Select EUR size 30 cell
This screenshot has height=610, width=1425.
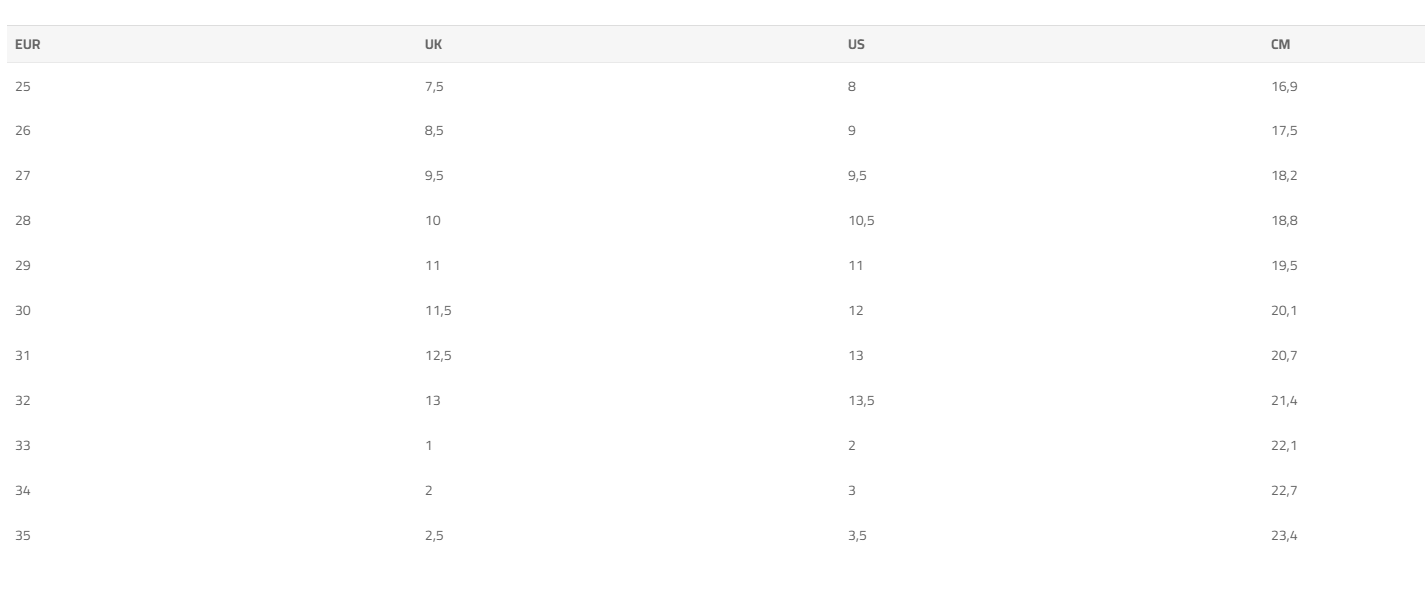click(x=24, y=311)
